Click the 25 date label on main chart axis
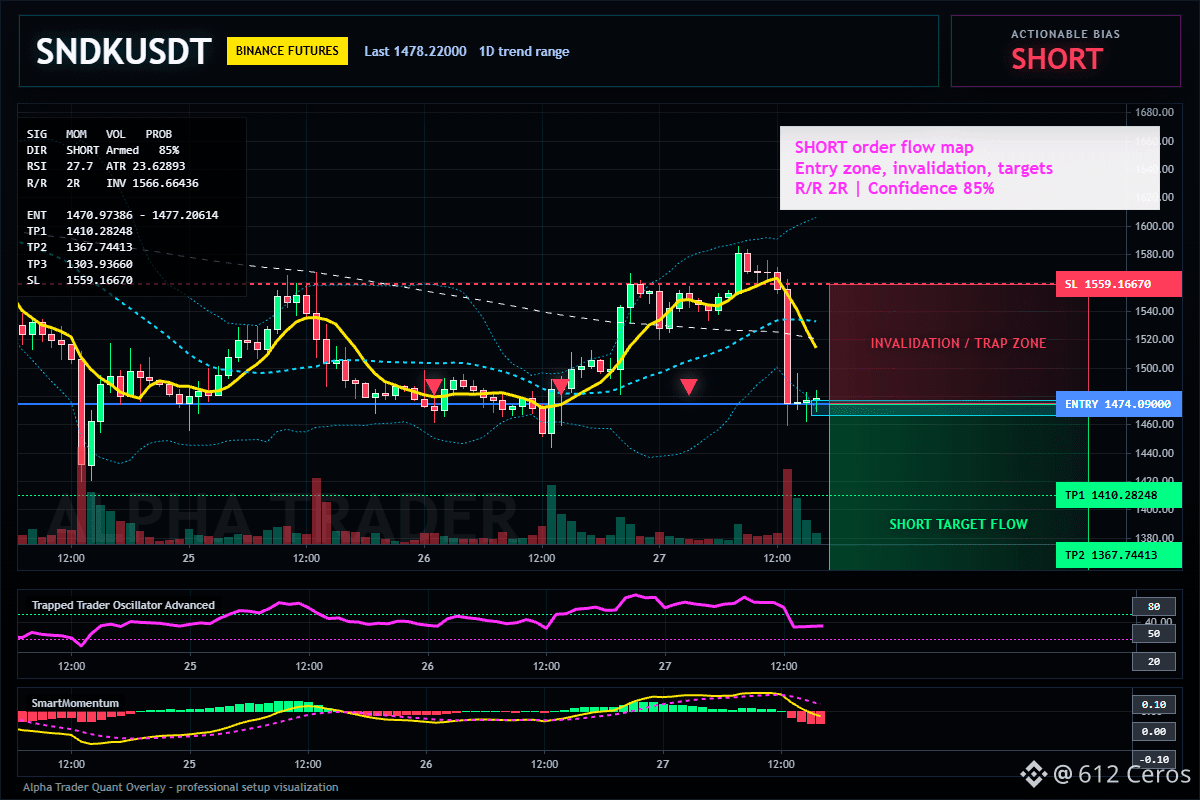This screenshot has height=800, width=1200. point(189,557)
